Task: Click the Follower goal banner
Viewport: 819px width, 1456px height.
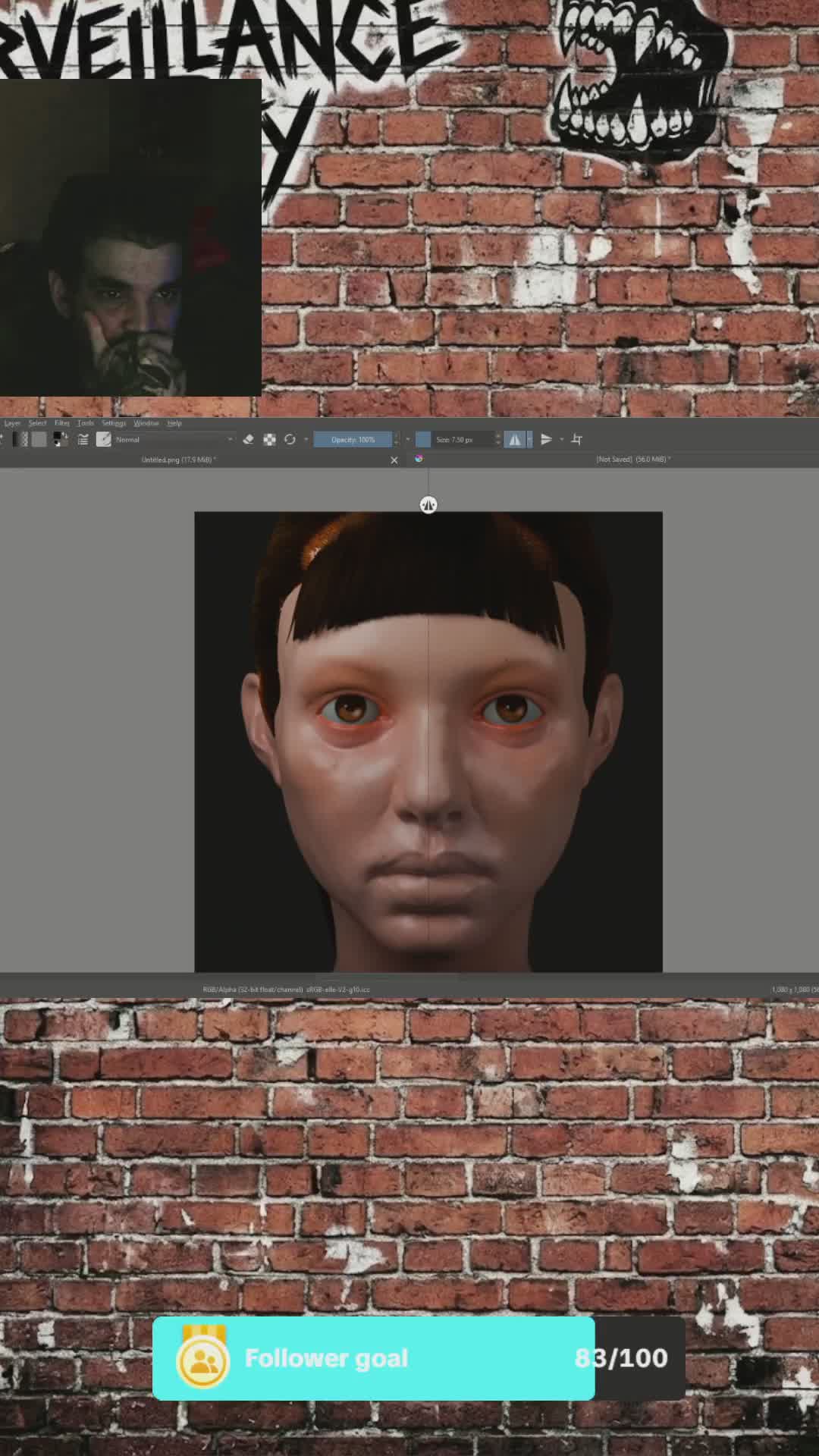Action: pos(419,1358)
